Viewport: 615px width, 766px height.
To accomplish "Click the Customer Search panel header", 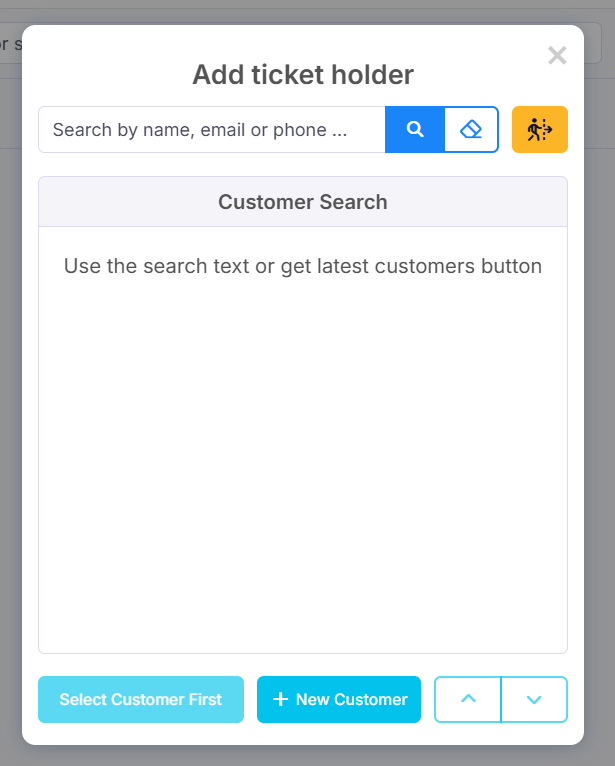I will click(x=303, y=202).
